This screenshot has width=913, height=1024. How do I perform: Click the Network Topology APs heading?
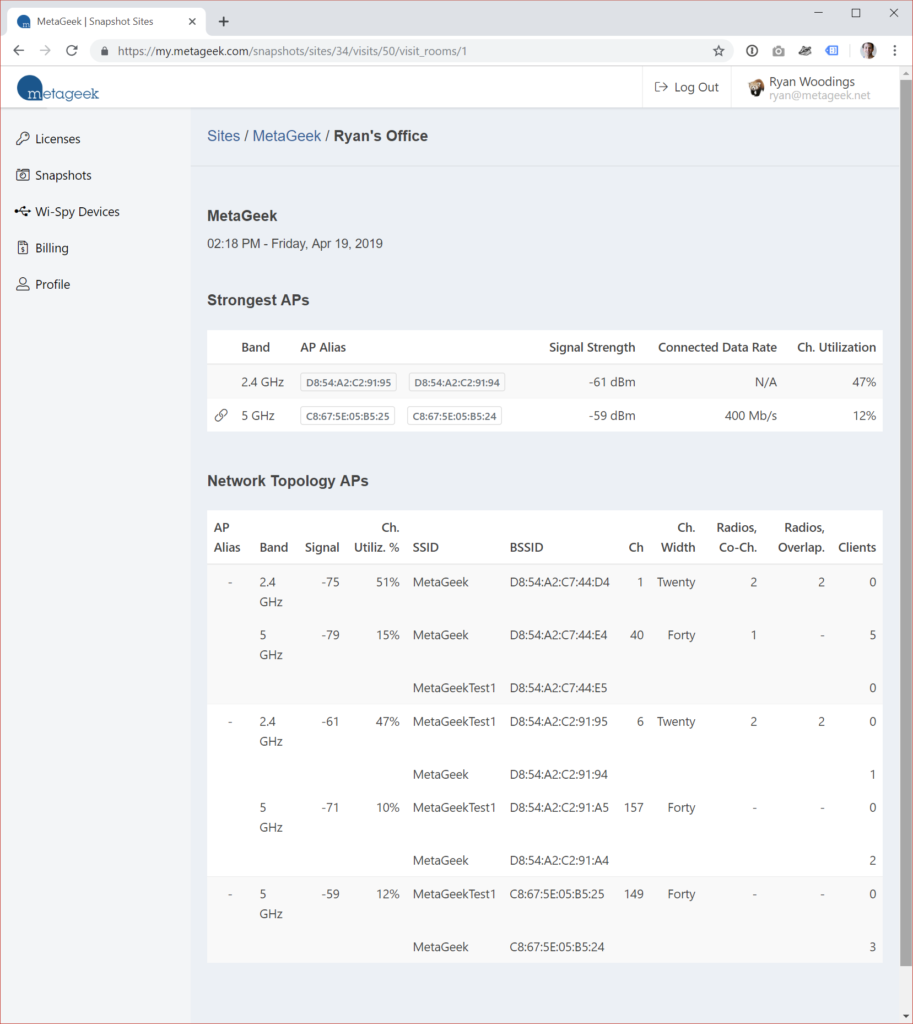point(288,481)
